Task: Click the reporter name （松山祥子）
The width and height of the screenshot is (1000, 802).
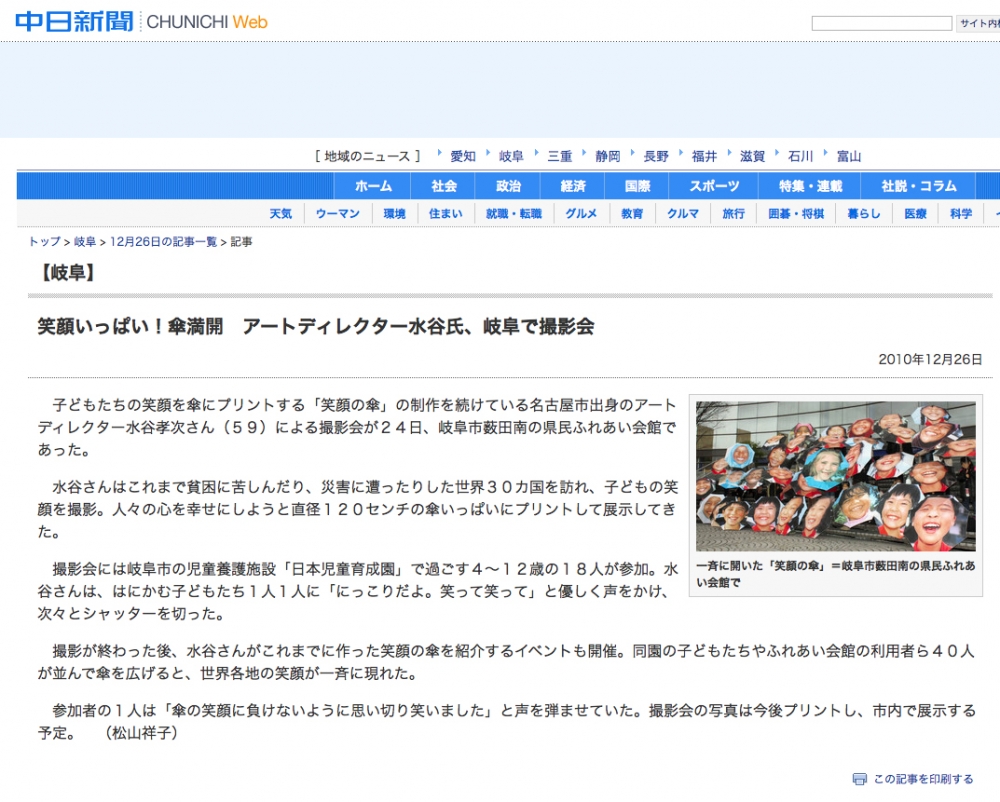Action: 141,733
